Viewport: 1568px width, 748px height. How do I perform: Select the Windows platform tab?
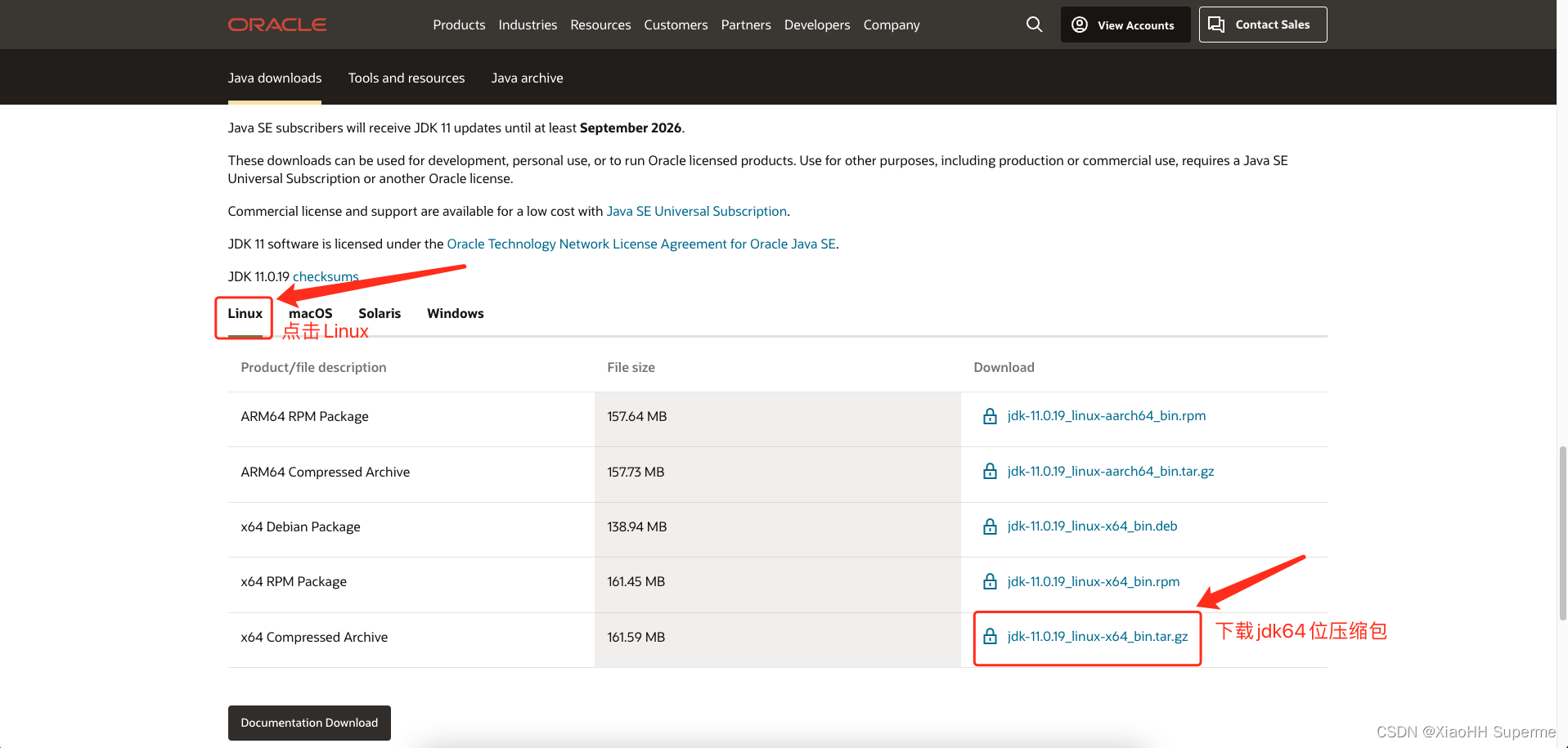coord(456,314)
